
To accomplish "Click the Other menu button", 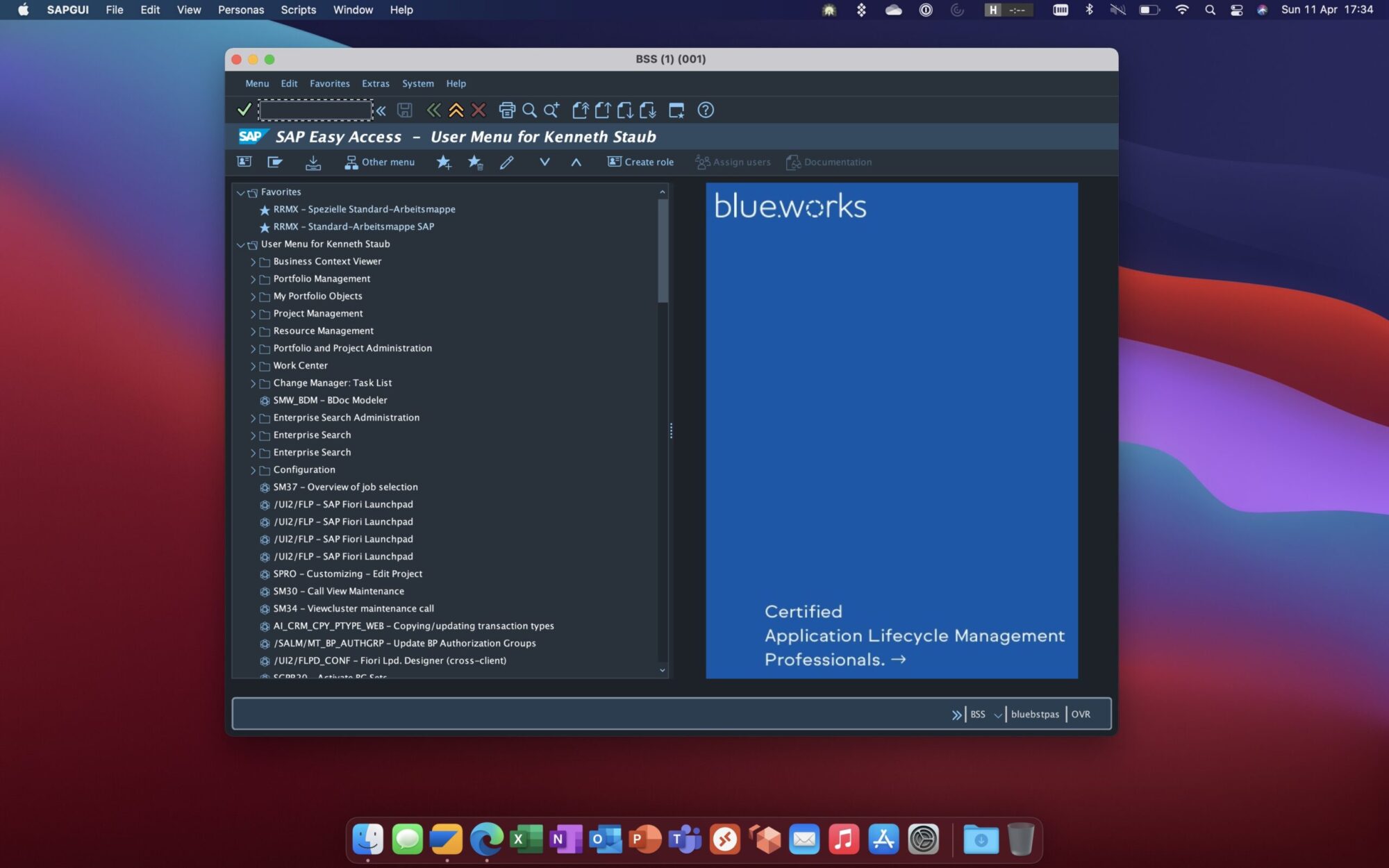I will (x=380, y=162).
